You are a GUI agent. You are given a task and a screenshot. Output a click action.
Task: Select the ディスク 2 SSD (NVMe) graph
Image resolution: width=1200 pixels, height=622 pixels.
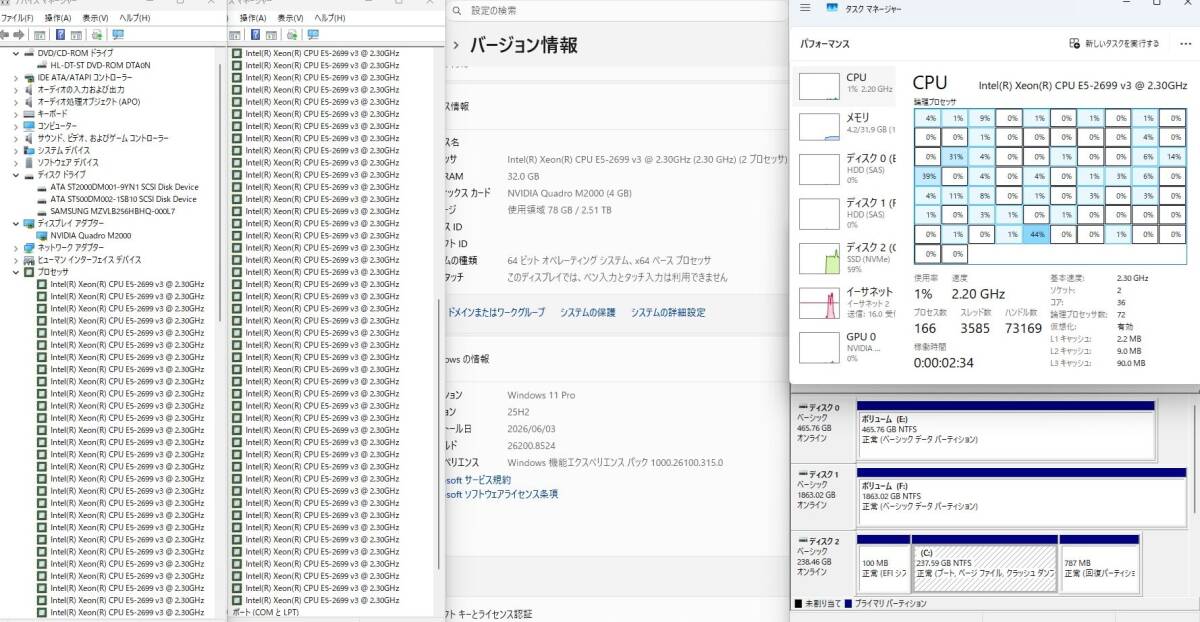pyautogui.click(x=818, y=258)
